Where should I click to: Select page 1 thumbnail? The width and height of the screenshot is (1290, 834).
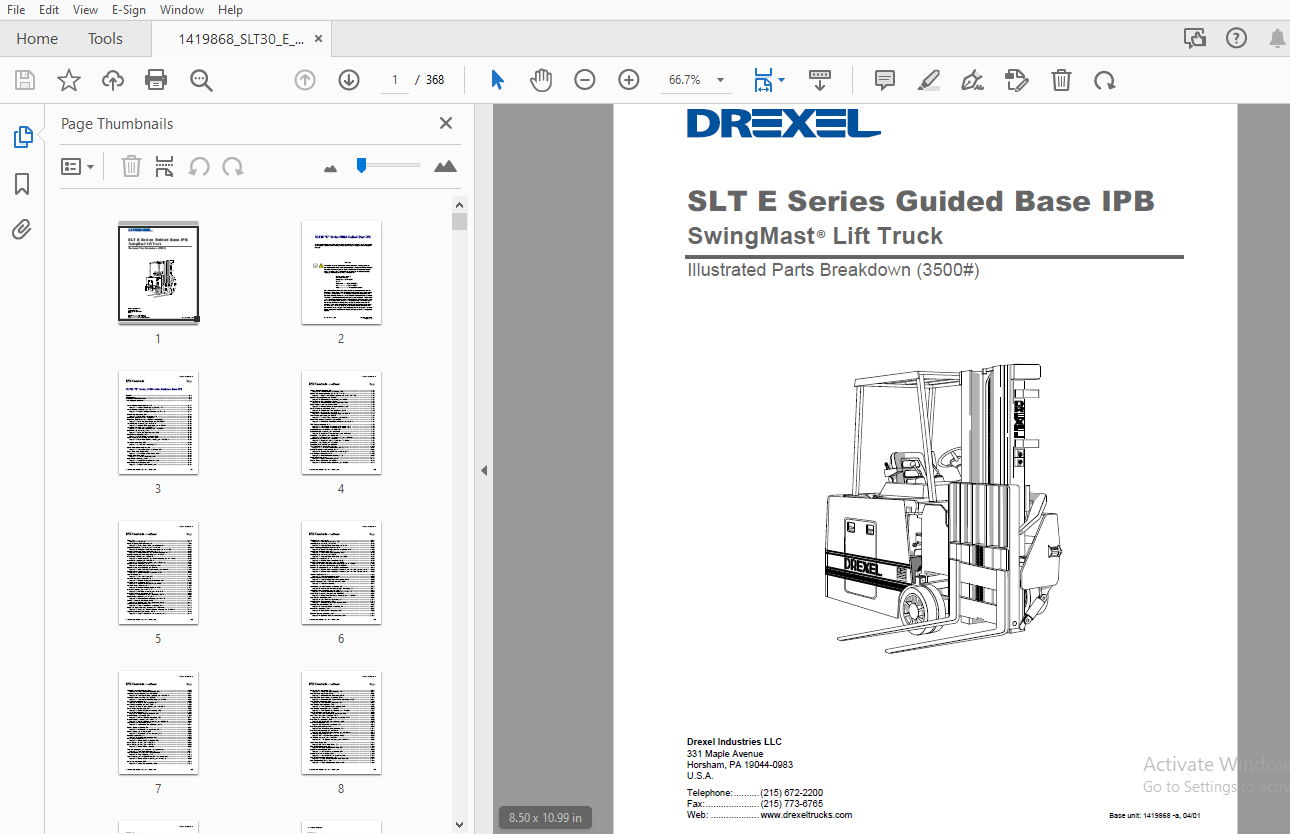coord(158,272)
